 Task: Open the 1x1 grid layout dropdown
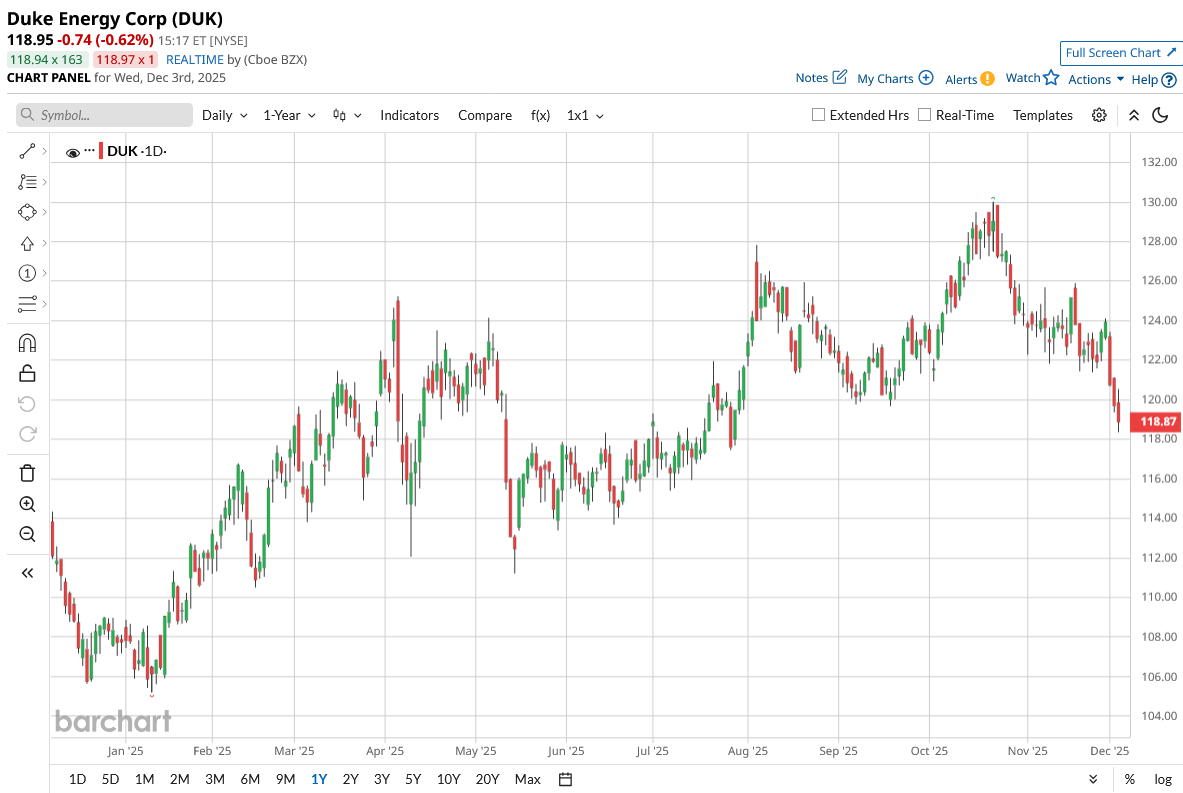pos(585,115)
